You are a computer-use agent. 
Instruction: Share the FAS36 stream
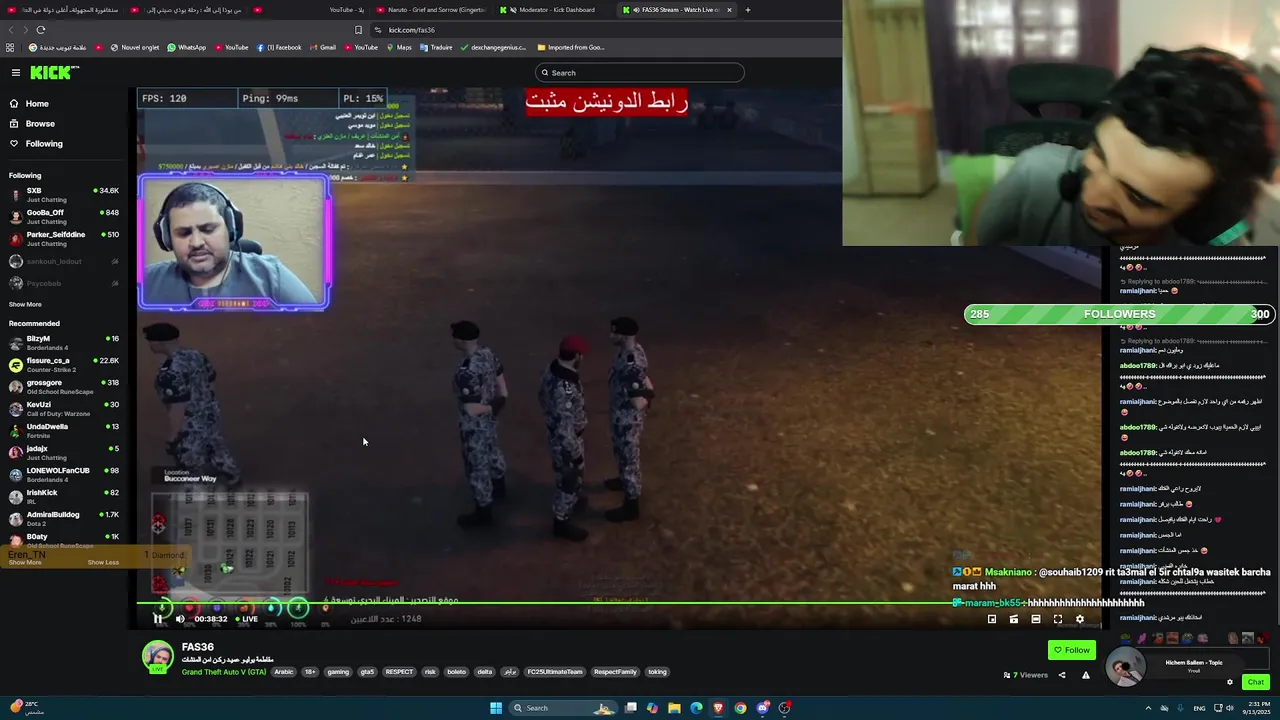click(x=1062, y=675)
